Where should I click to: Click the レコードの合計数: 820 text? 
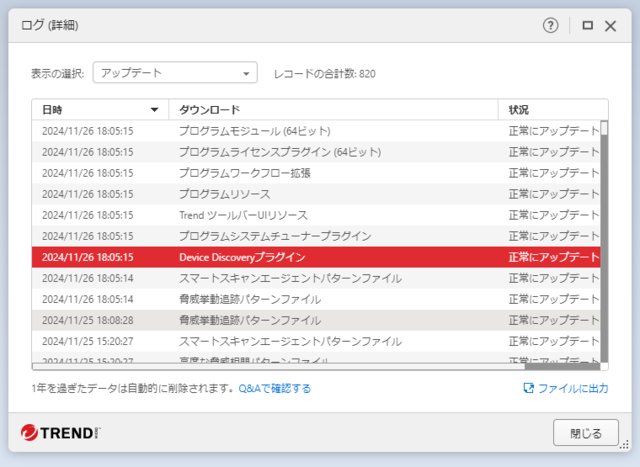tap(324, 74)
